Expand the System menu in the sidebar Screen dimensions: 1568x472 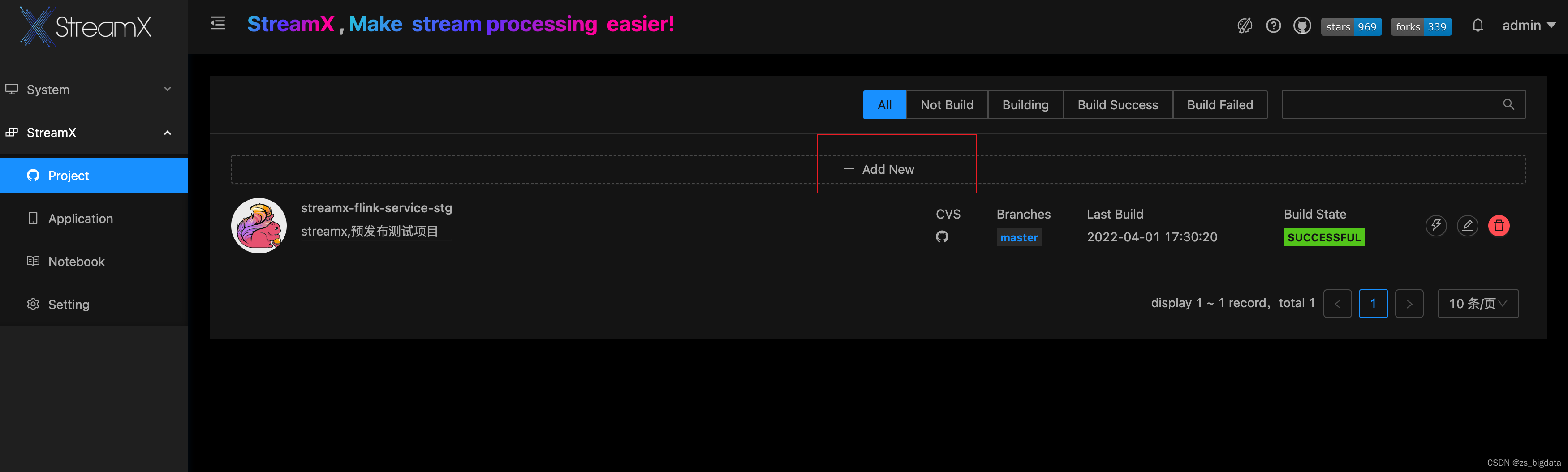tap(94, 90)
